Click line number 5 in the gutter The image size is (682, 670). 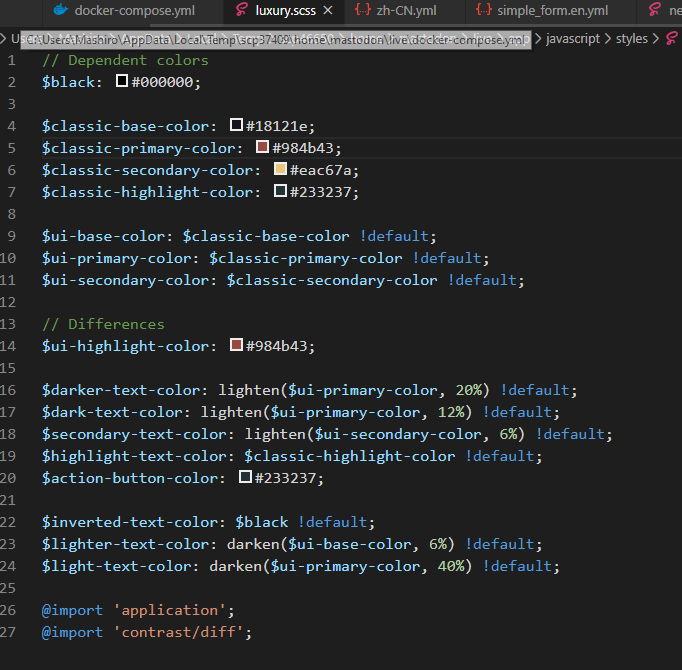coord(12,148)
